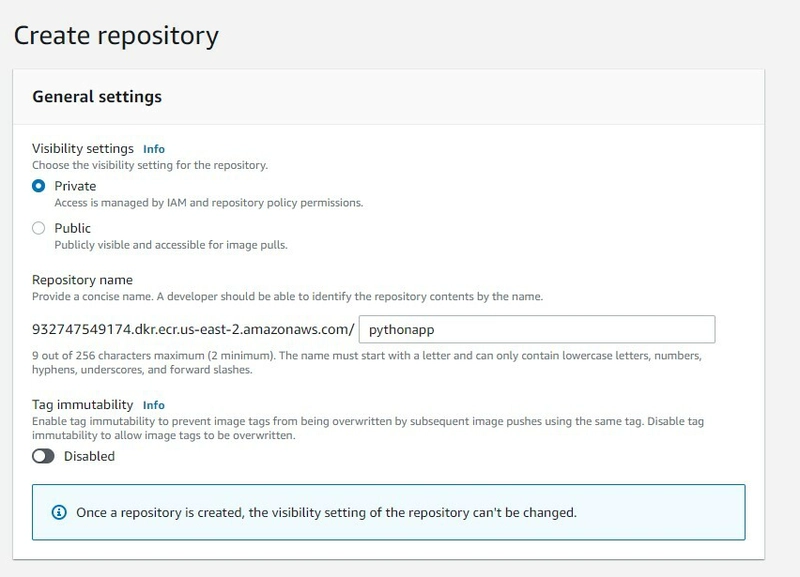Select the Private visibility radio button

coord(38,186)
